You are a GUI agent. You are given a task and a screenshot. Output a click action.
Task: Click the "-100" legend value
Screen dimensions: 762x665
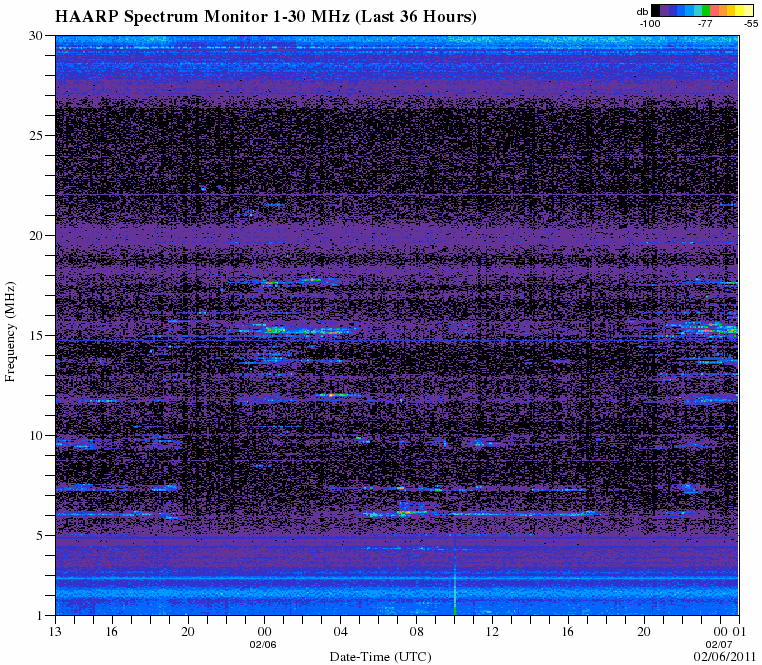650,24
